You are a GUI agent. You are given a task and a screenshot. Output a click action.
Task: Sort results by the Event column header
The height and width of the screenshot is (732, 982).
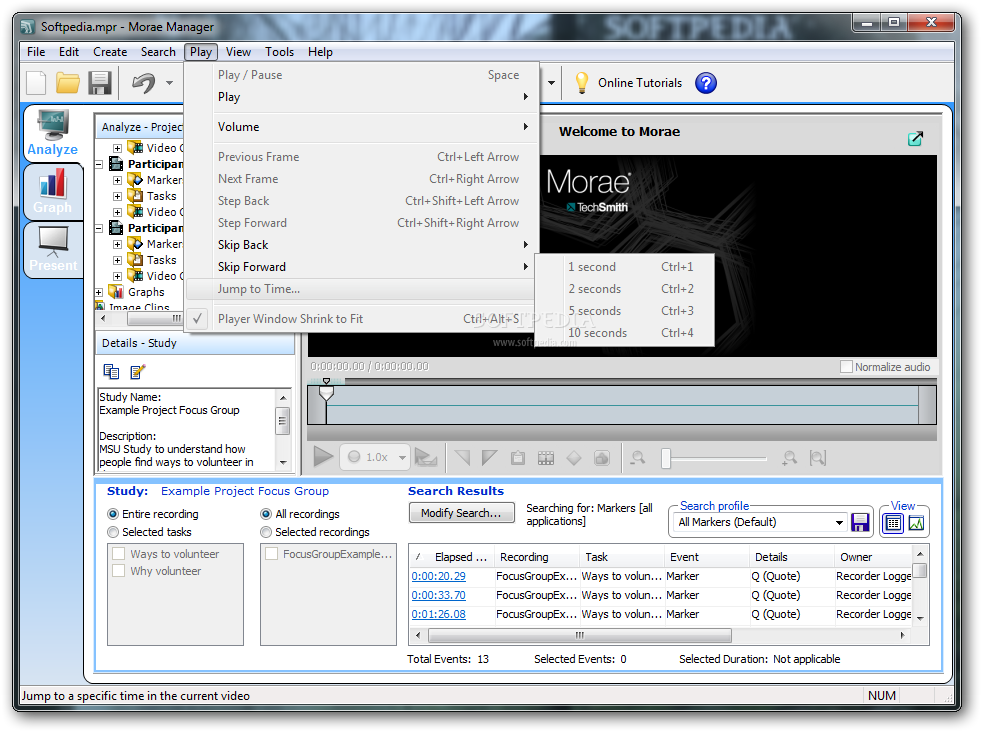click(706, 557)
